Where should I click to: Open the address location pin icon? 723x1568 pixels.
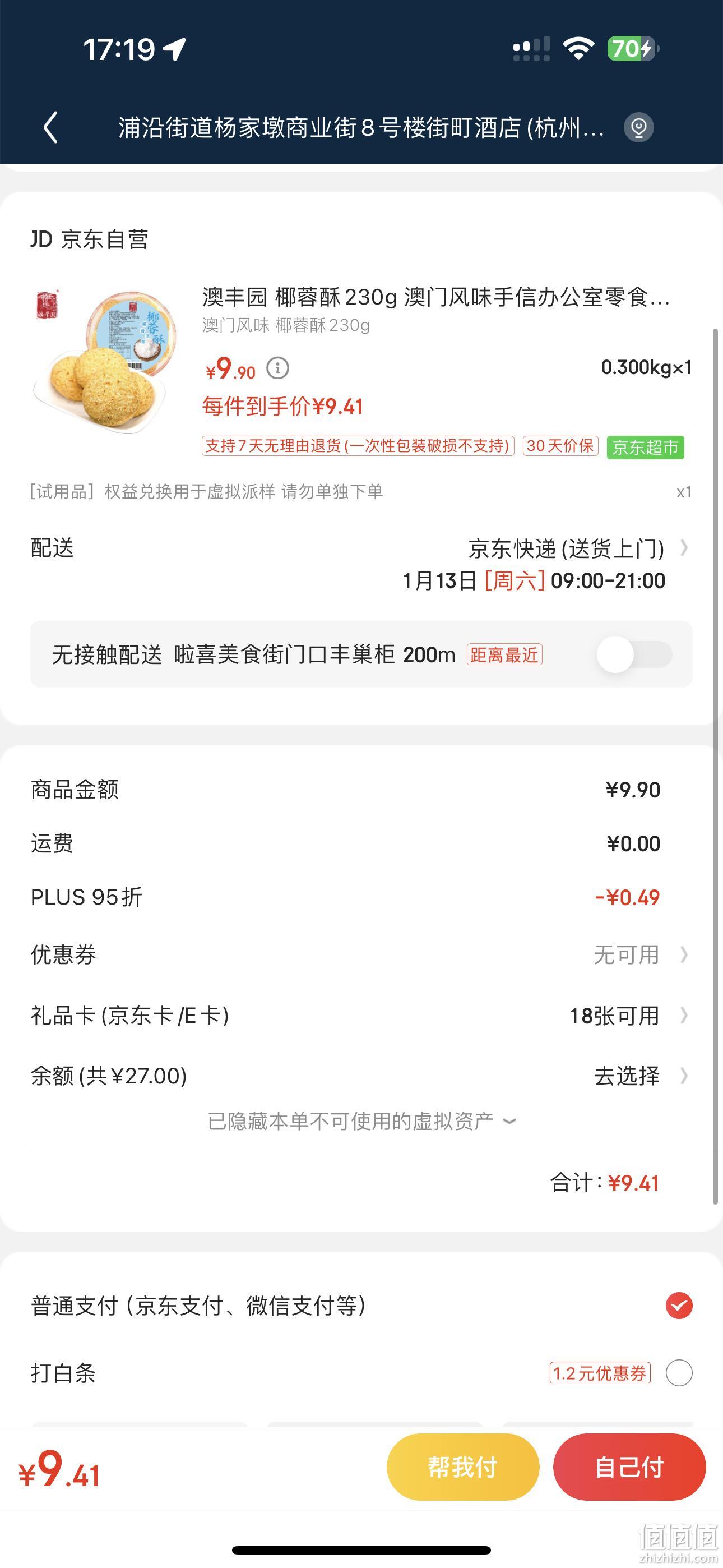638,128
